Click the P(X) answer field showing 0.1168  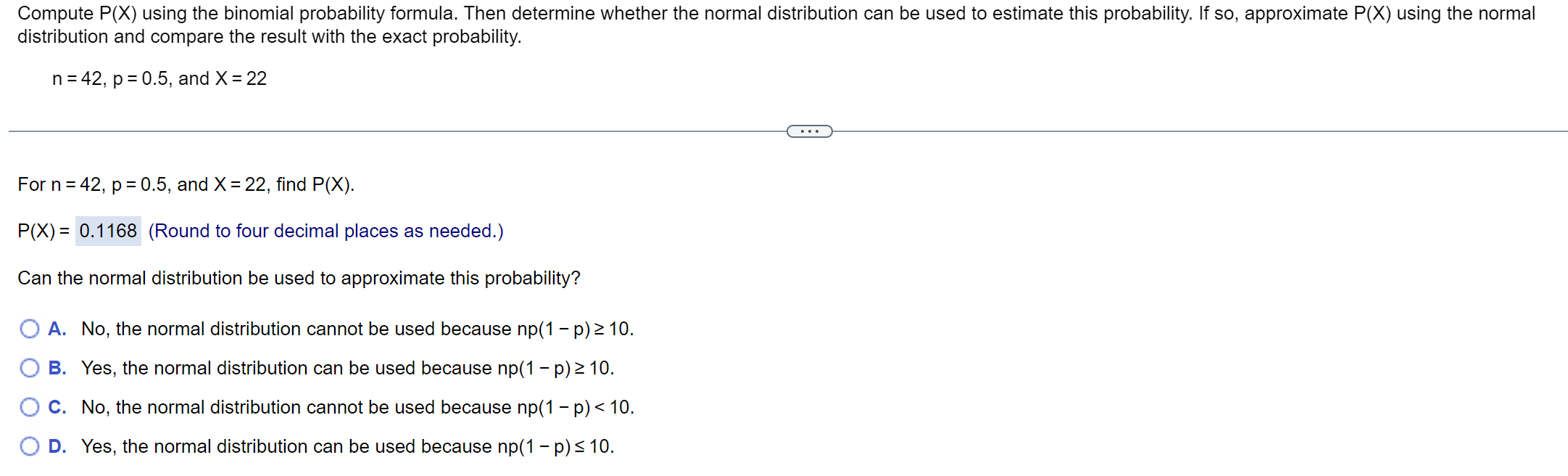coord(107,231)
